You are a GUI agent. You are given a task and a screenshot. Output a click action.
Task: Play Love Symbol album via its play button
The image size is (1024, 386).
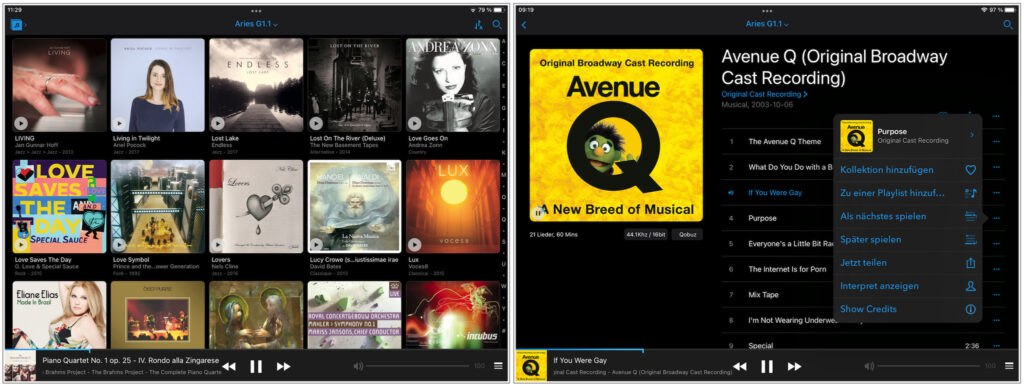(119, 244)
